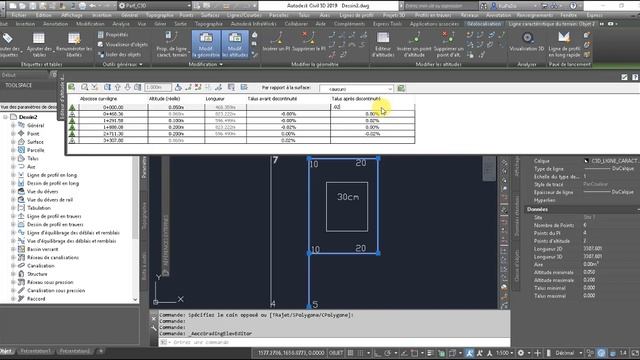
Task: Select the Talus tree item
Action: [33, 158]
